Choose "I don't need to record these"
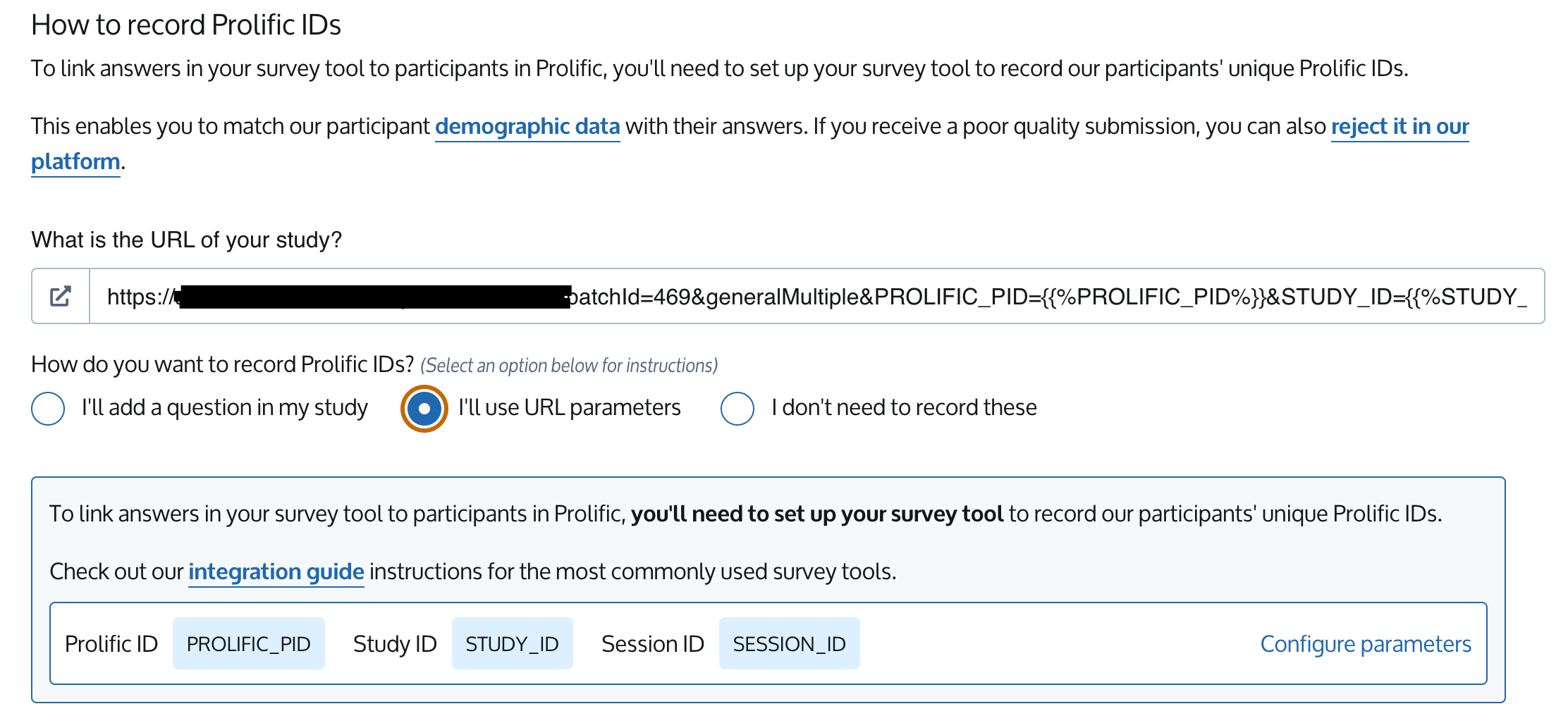 [737, 409]
